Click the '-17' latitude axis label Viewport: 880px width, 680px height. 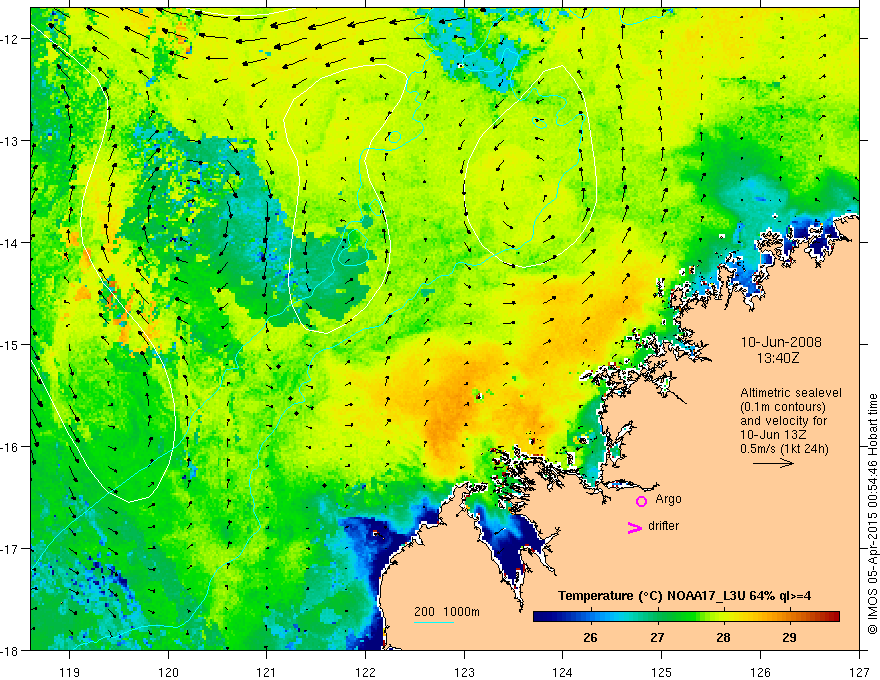coord(11,549)
